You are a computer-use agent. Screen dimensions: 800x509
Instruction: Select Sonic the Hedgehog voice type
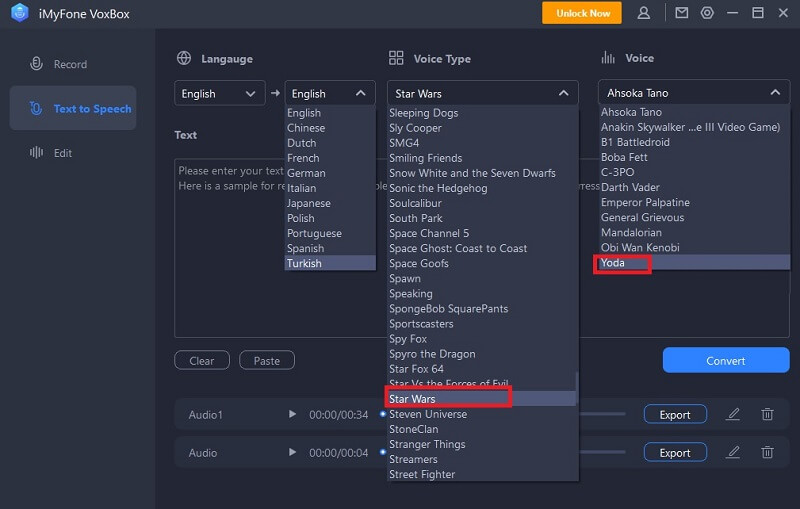click(482, 188)
